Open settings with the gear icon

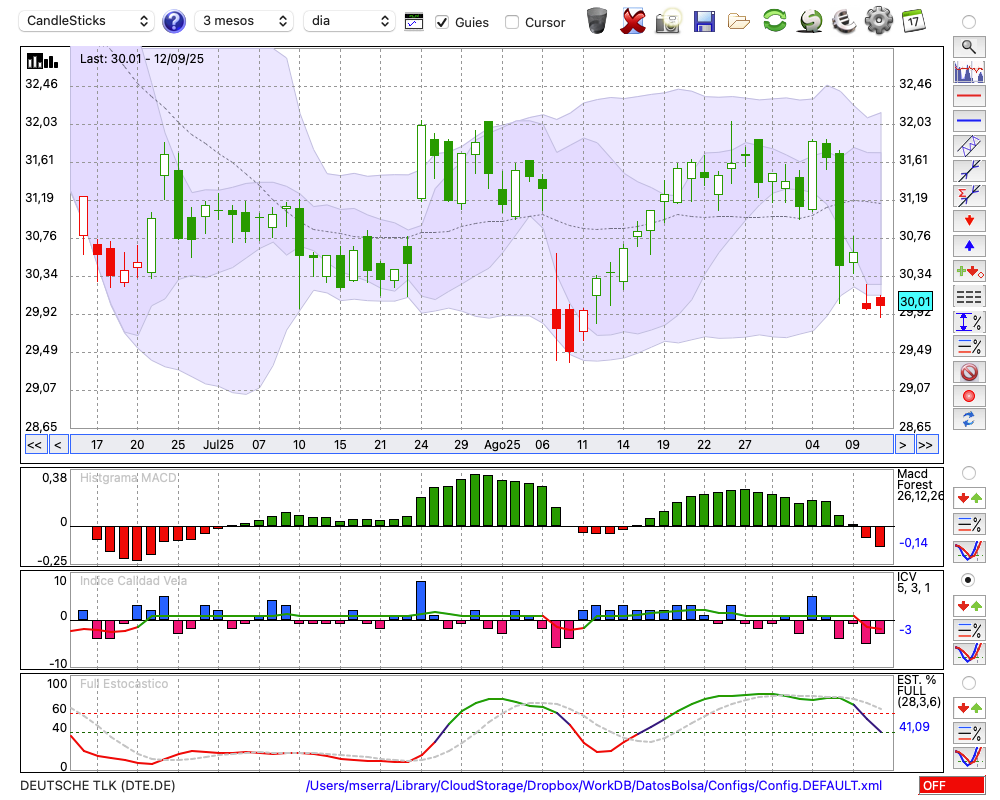[x=879, y=21]
